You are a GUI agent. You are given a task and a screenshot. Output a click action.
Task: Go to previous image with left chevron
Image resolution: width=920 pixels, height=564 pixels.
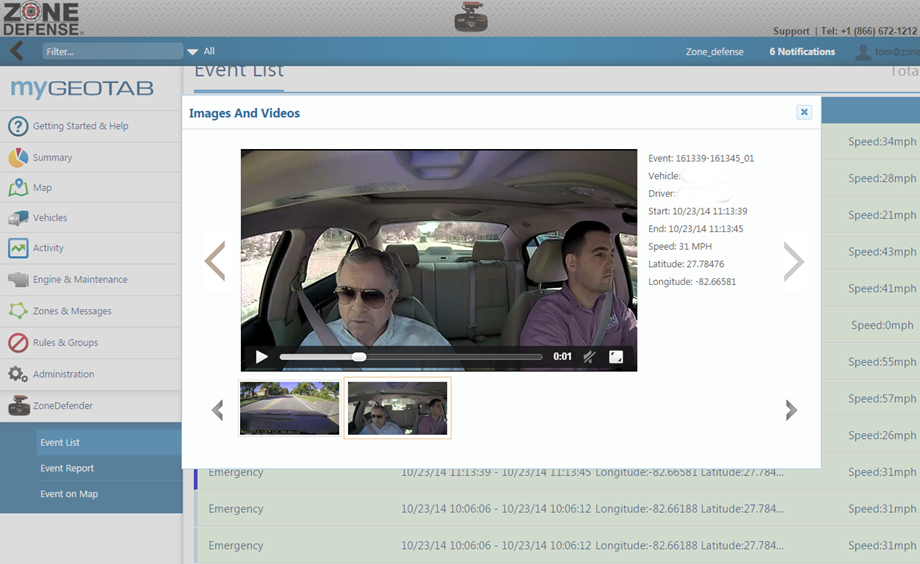tap(215, 262)
